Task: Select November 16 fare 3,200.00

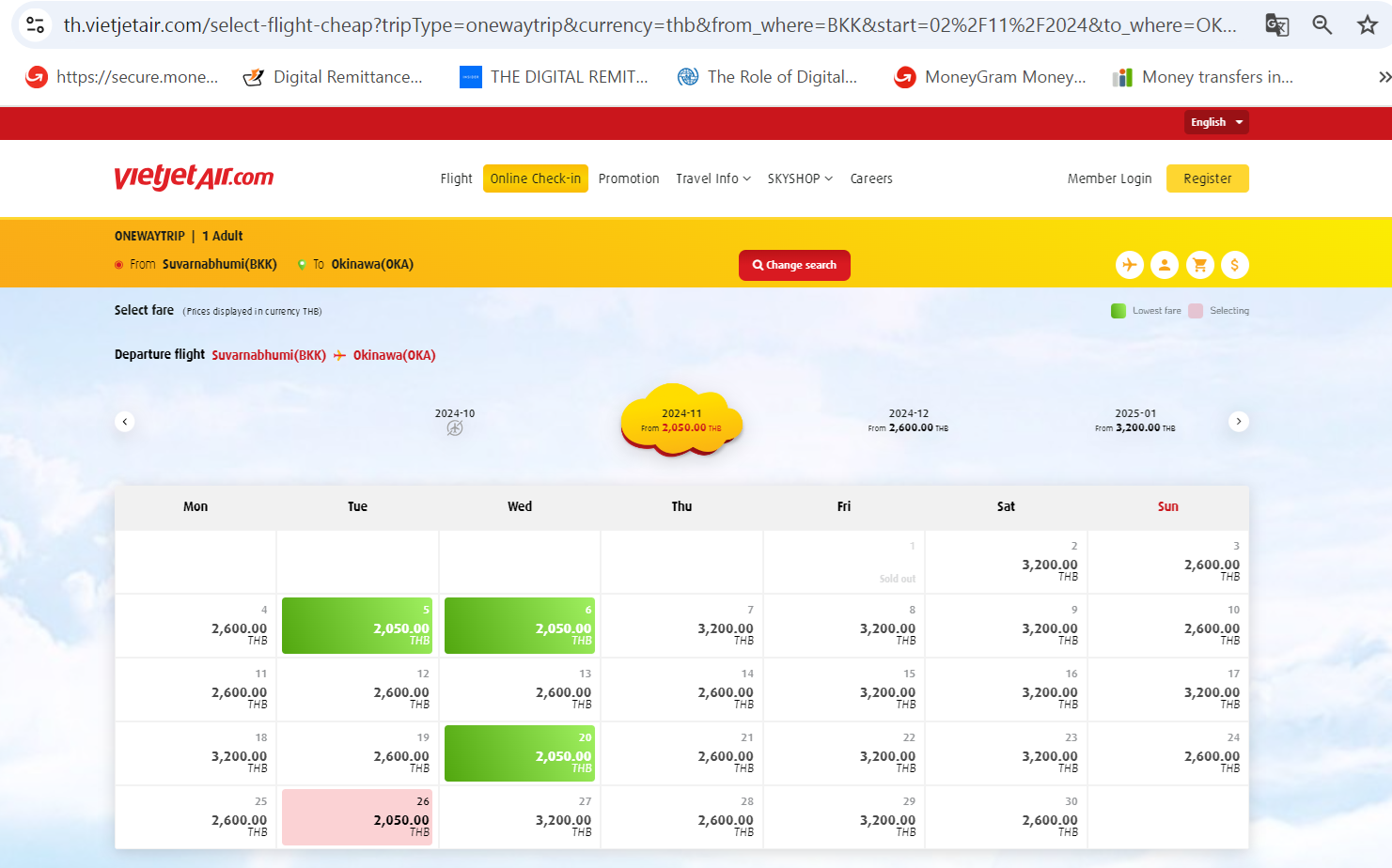Action: [x=1006, y=690]
